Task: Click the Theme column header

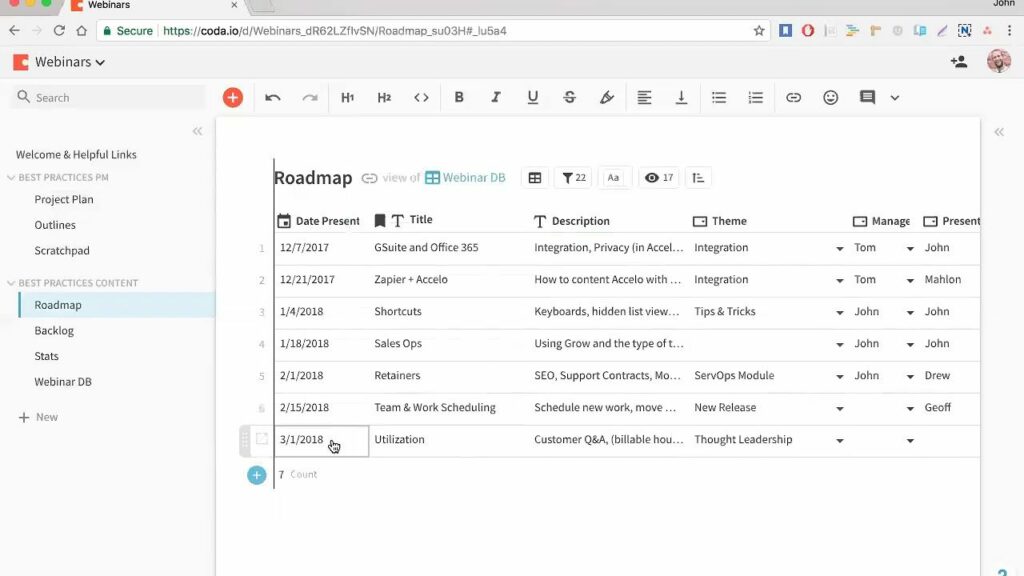Action: [720, 221]
